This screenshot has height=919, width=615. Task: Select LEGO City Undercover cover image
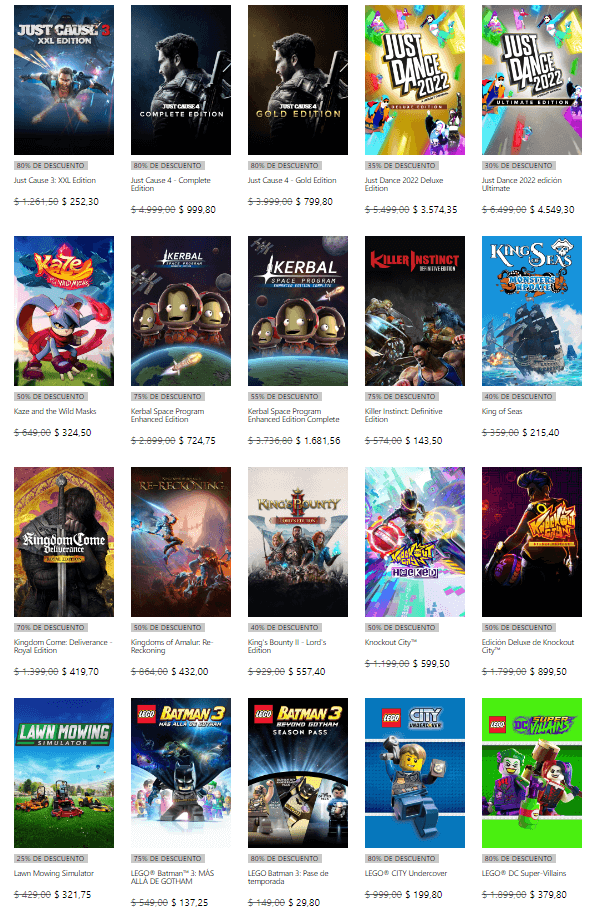click(414, 772)
